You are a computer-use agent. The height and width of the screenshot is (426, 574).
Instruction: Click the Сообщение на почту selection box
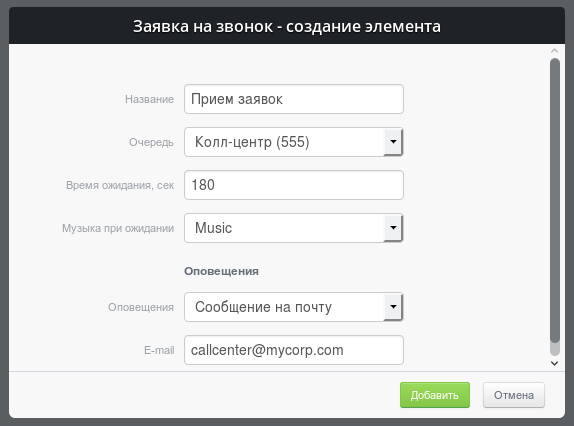[x=294, y=307]
